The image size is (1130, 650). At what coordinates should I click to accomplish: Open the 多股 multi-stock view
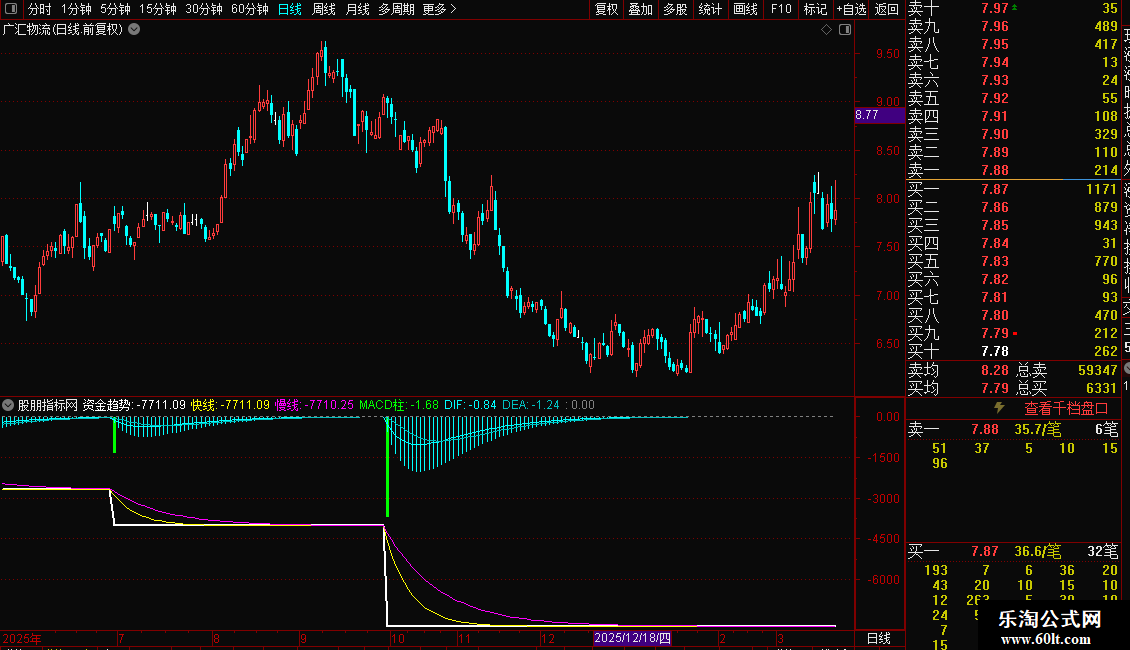pyautogui.click(x=675, y=9)
